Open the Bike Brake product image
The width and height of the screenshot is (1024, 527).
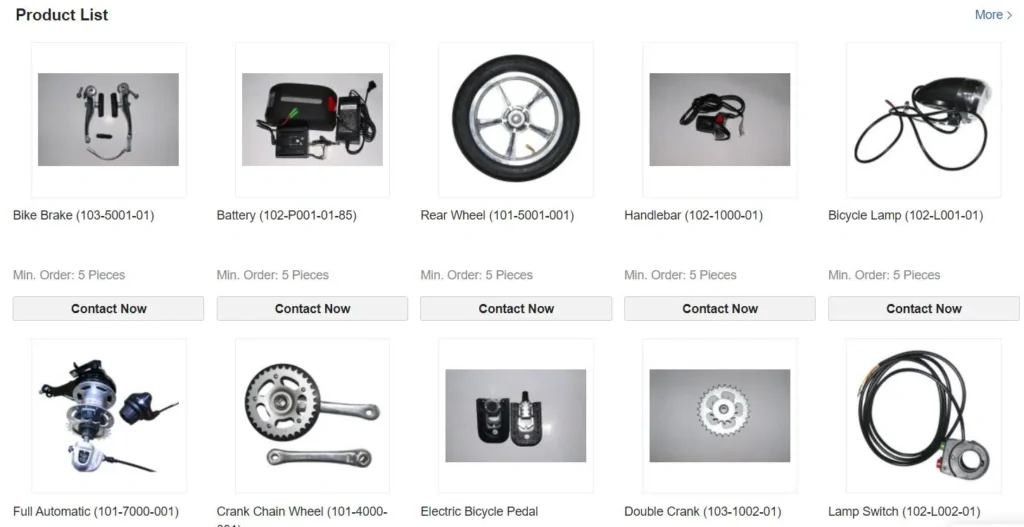pyautogui.click(x=108, y=120)
